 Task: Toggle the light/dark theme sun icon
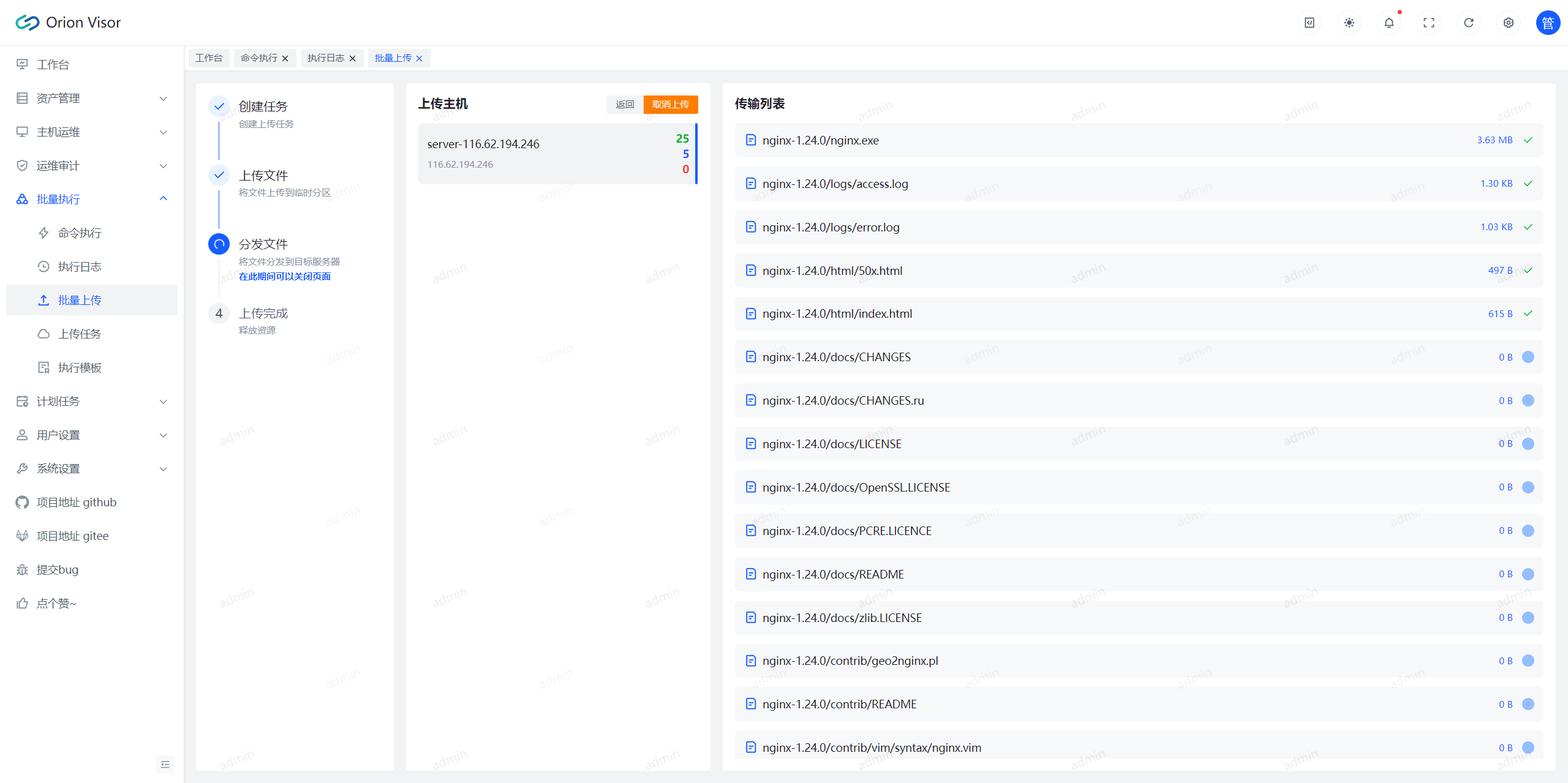coord(1349,23)
